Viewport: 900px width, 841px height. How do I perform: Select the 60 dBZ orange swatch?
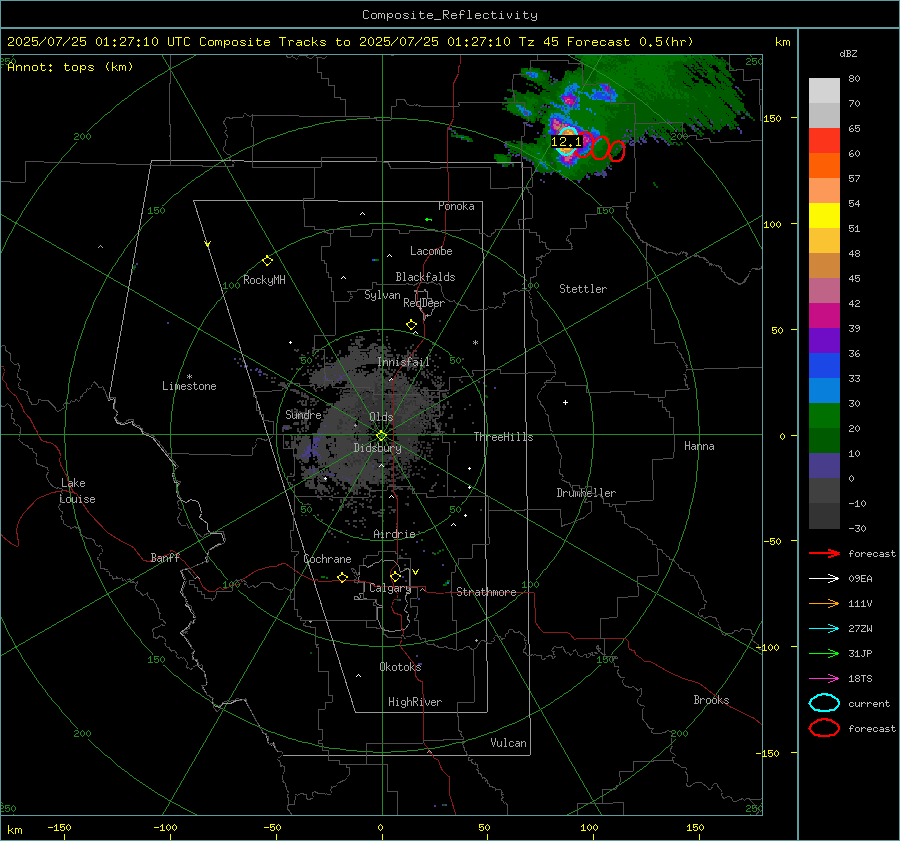pos(824,165)
